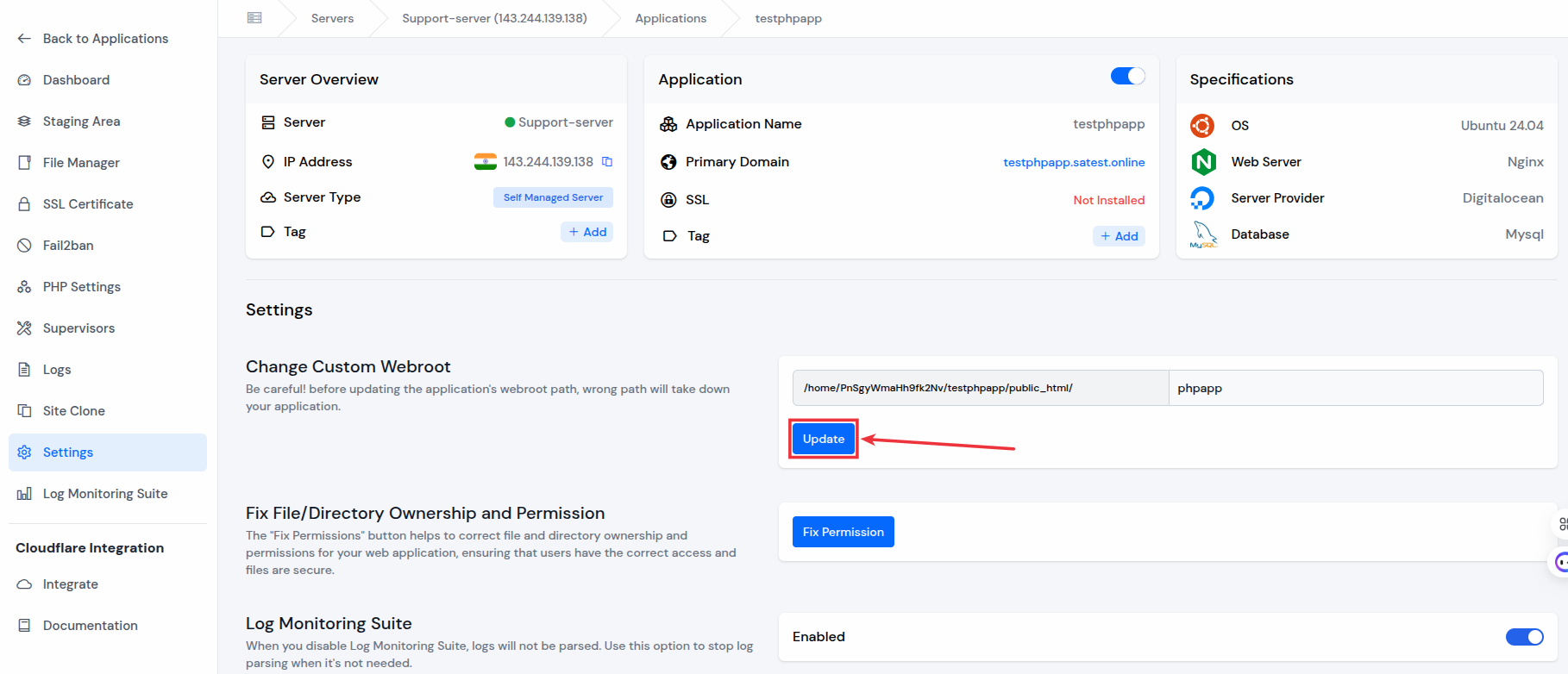Screen dimensions: 1568x674
Task: Click the Dashboard gauge icon
Action: pos(24,80)
